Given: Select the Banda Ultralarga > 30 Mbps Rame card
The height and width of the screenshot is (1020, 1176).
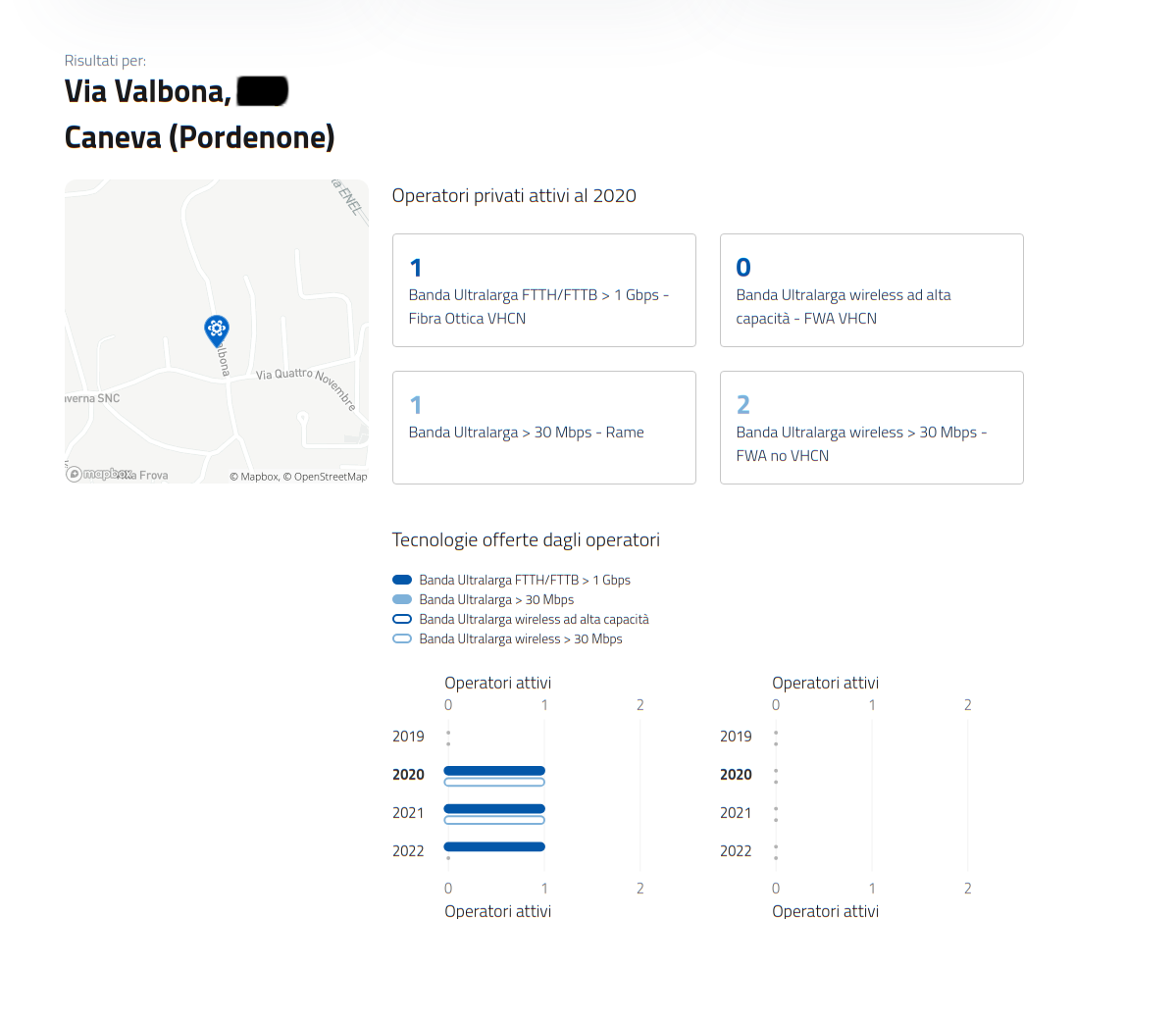Looking at the screenshot, I should tap(543, 428).
